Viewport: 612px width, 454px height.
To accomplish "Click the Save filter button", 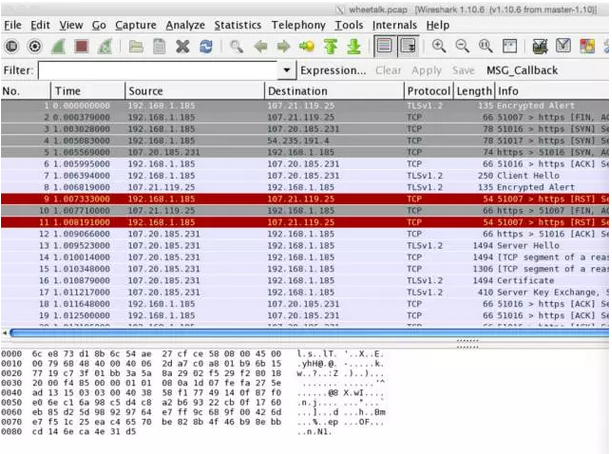I will pyautogui.click(x=463, y=70).
